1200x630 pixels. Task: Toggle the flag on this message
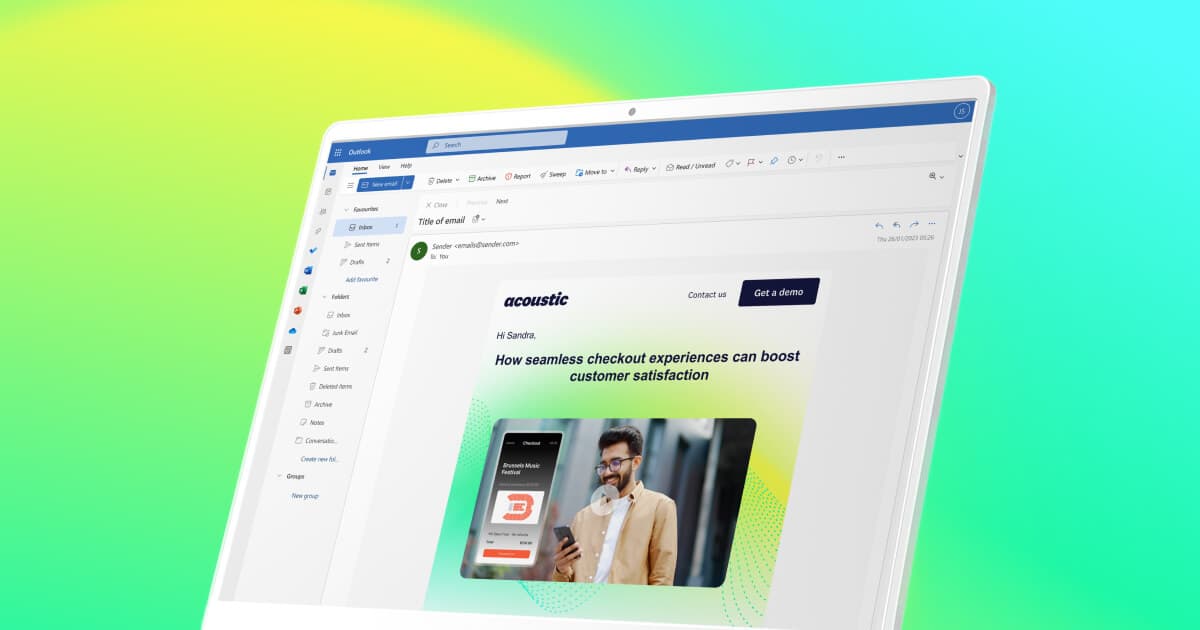(x=751, y=162)
